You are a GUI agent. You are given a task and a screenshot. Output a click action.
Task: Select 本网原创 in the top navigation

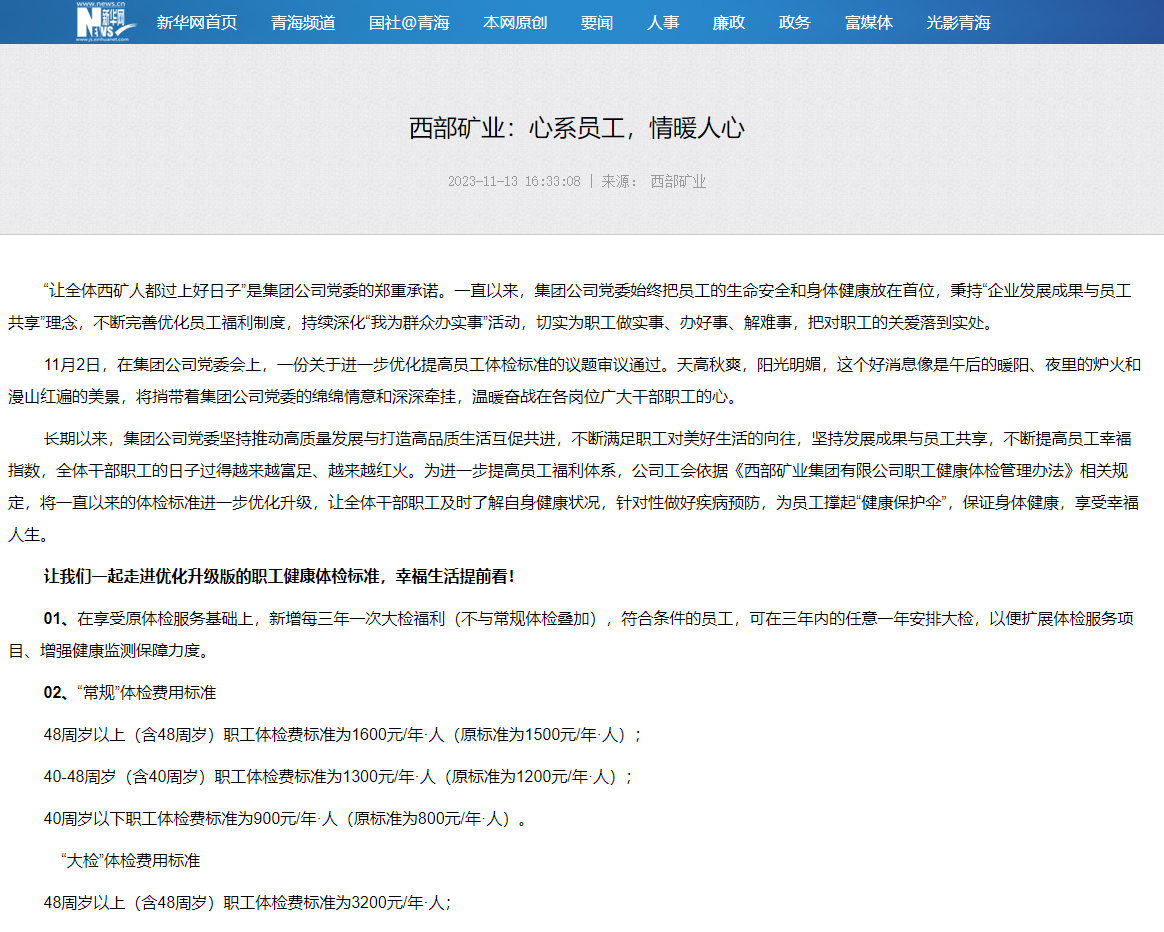515,22
